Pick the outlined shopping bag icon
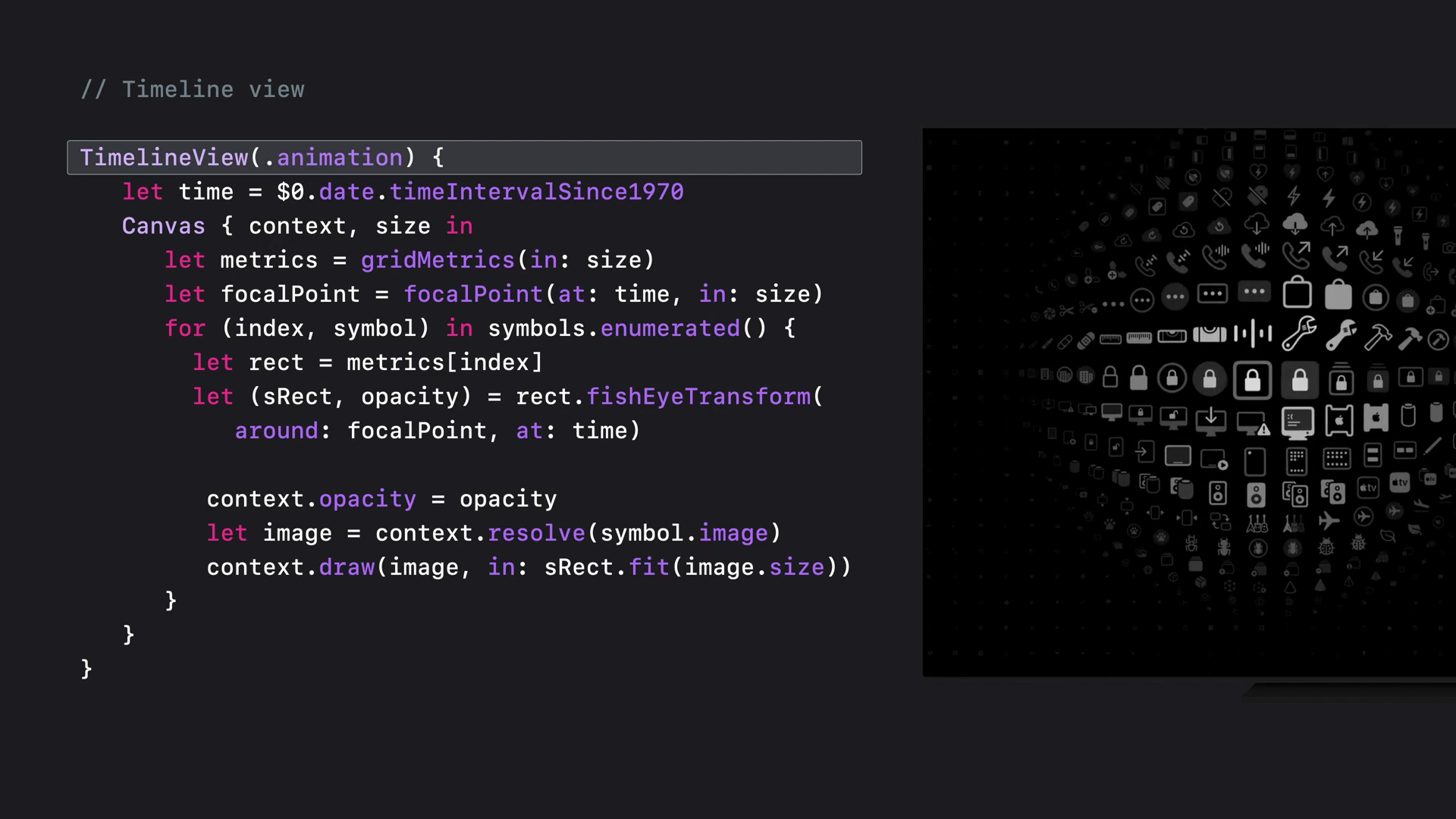Image resolution: width=1456 pixels, height=819 pixels. [1298, 293]
